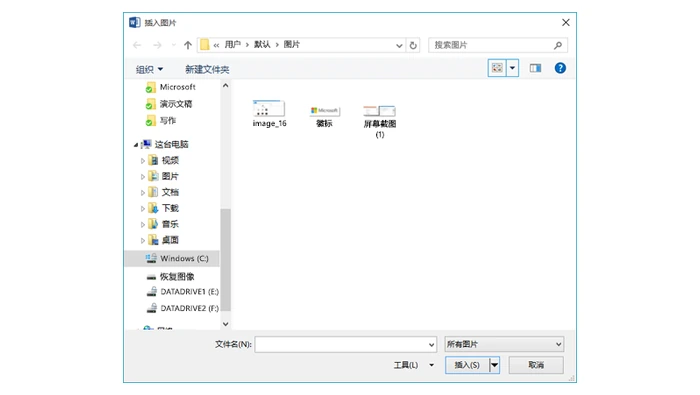The height and width of the screenshot is (395, 700).
Task: Click the 插入(S) button
Action: point(467,365)
